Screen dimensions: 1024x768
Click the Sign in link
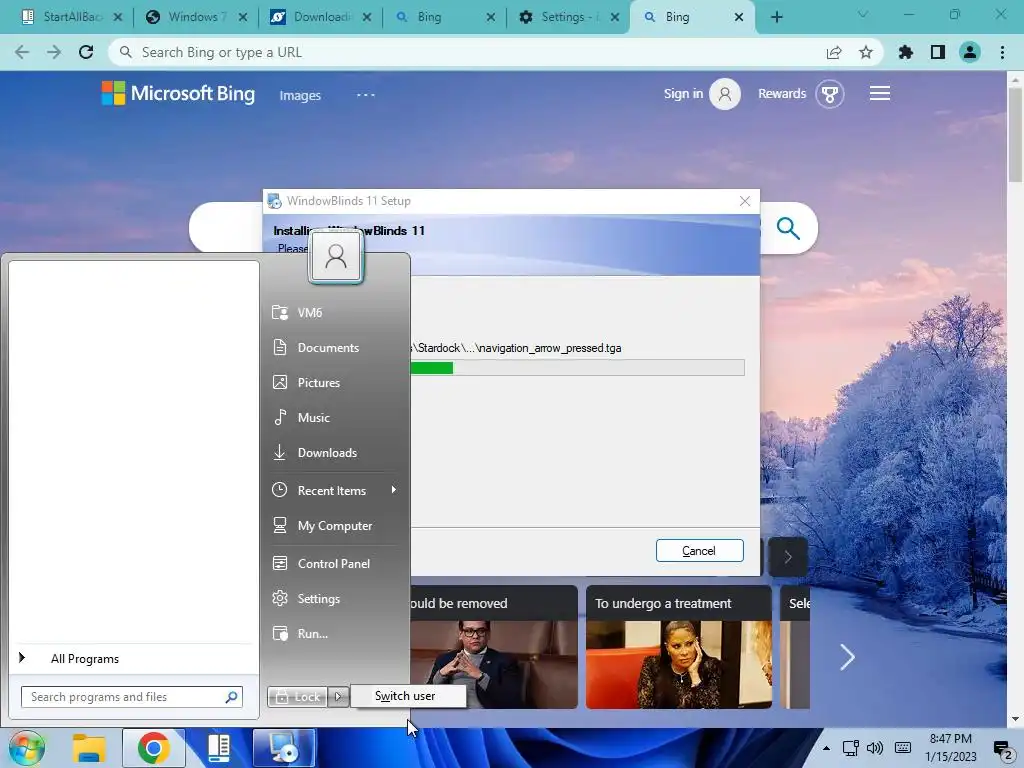coord(683,94)
